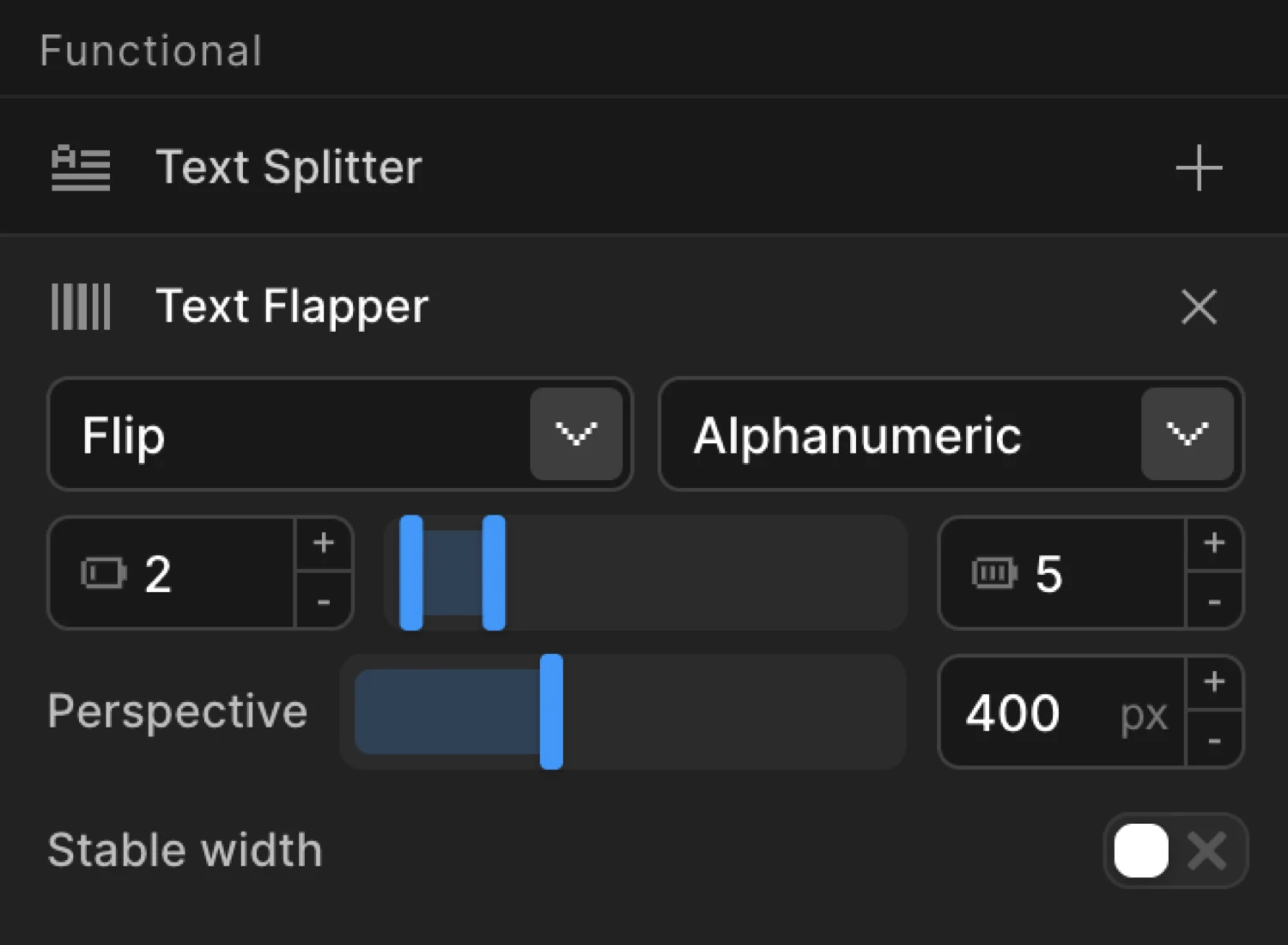Click the battery icon next to value 5

(993, 575)
